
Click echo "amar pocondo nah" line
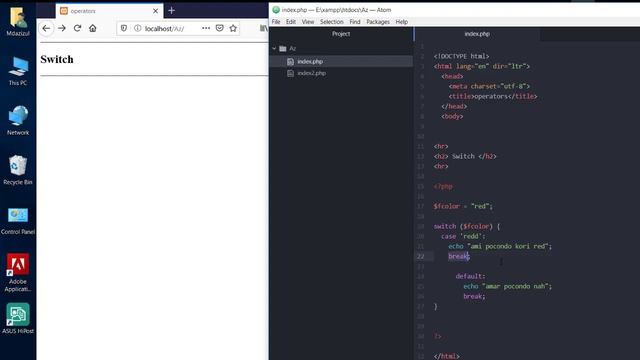click(507, 287)
